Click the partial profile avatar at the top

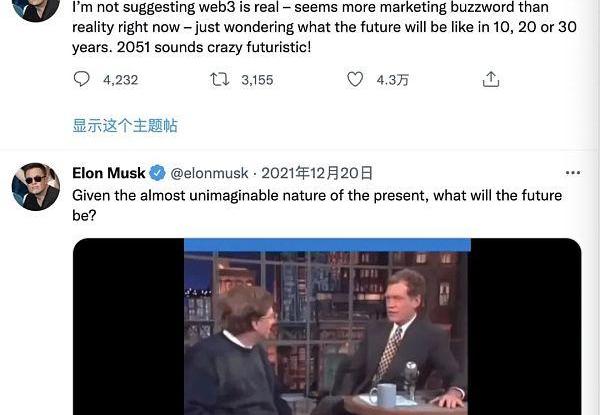click(35, 8)
